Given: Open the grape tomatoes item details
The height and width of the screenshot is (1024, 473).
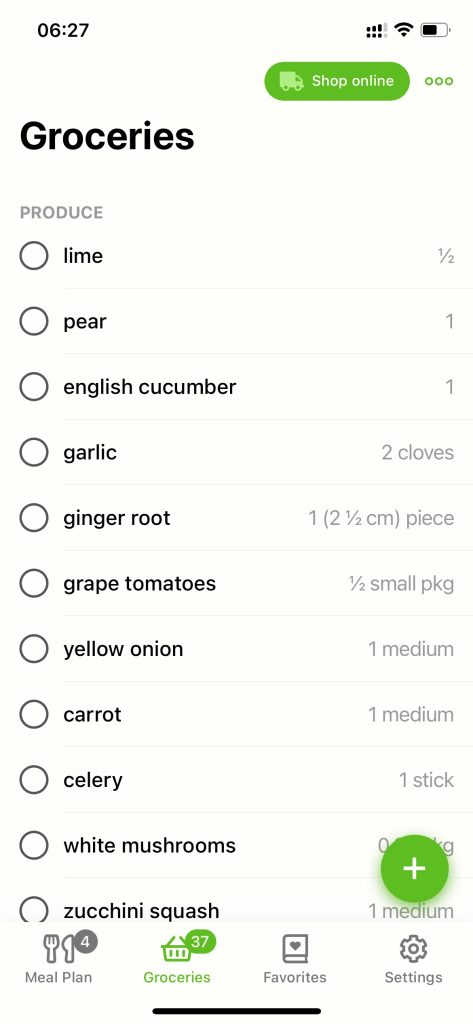Looking at the screenshot, I should (x=236, y=583).
